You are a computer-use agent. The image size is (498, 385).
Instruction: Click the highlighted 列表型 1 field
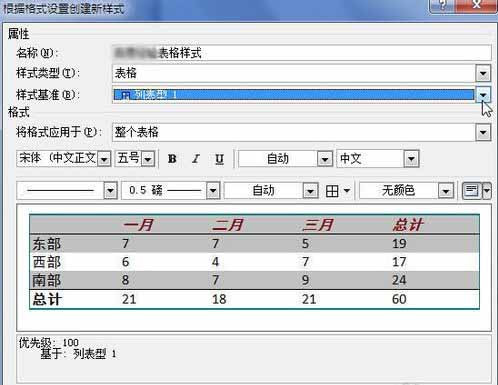coord(294,95)
